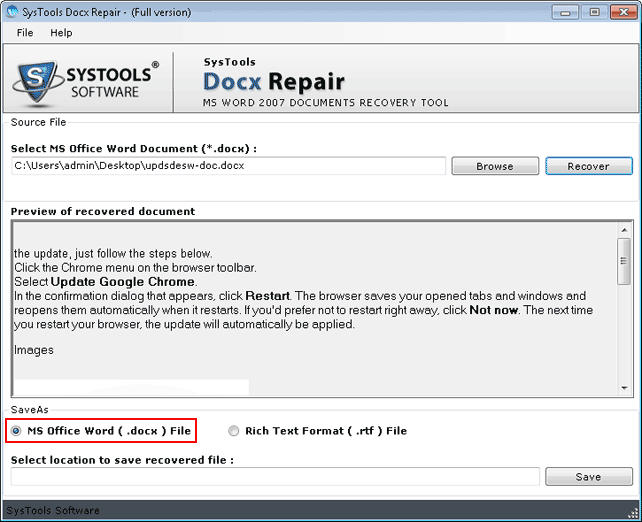Select MS Office Word (.docx) File option

[x=102, y=431]
